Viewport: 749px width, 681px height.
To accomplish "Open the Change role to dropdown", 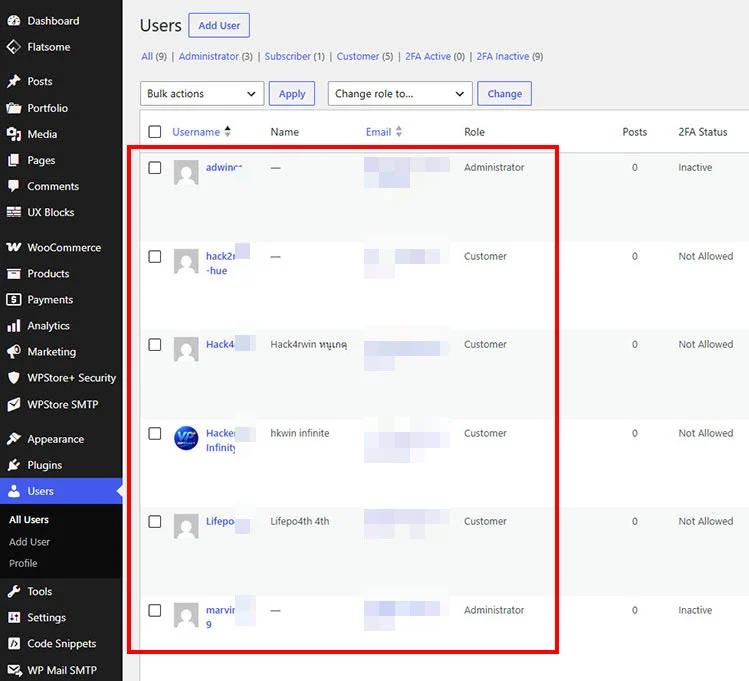I will coord(400,94).
